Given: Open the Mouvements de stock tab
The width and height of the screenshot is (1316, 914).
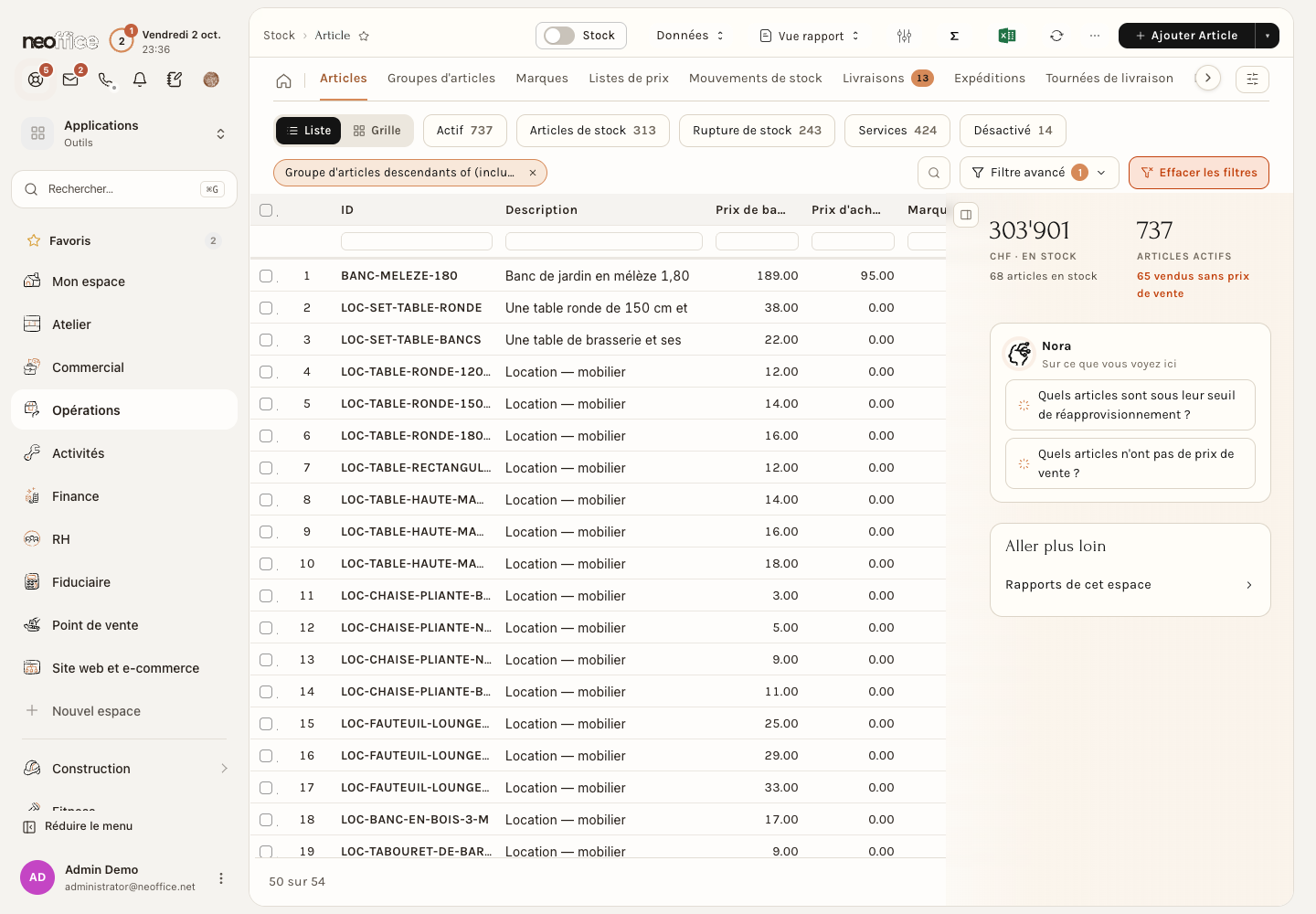Looking at the screenshot, I should pos(756,79).
